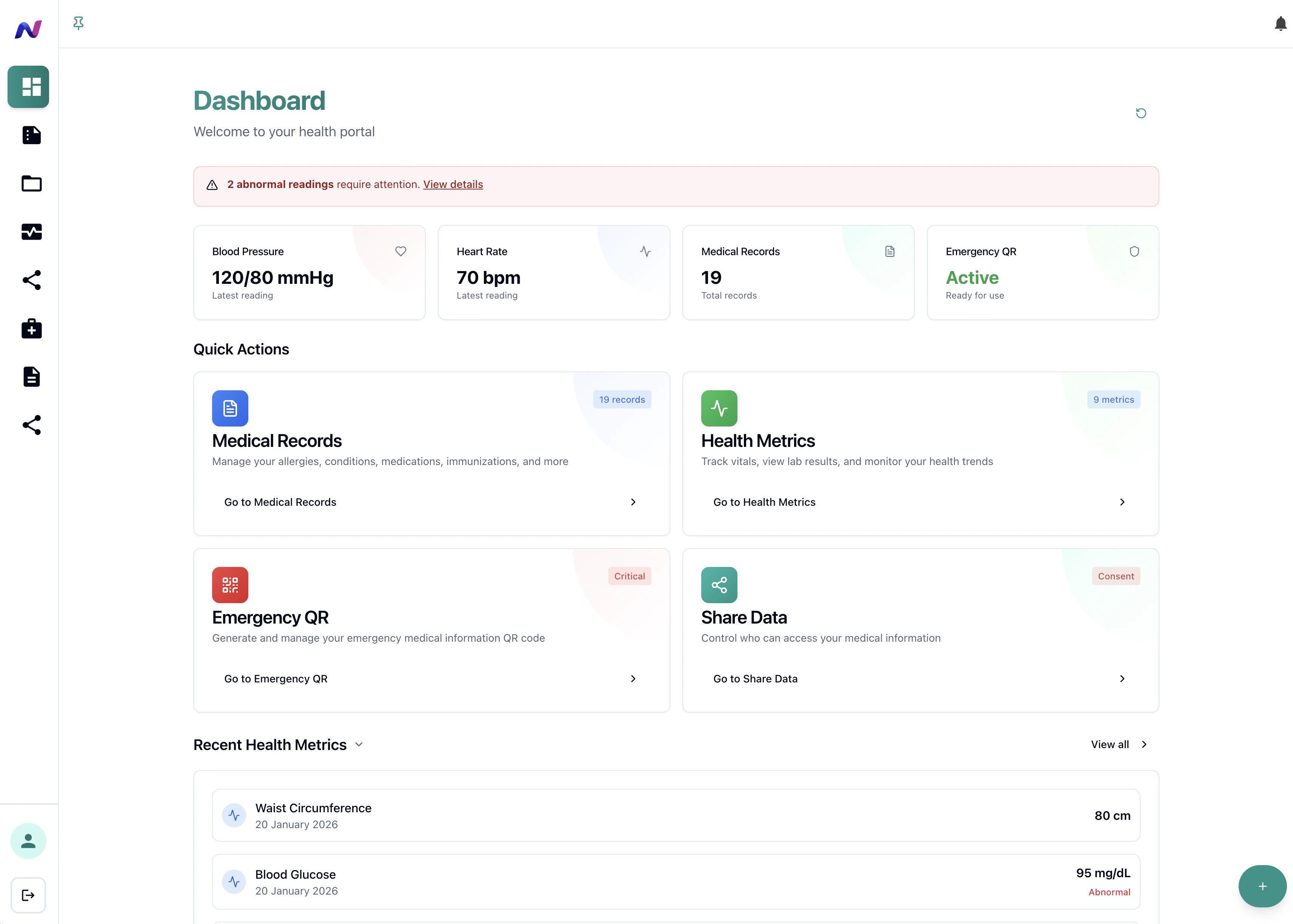Click the teal Share Data icon tile
This screenshot has width=1293, height=924.
(719, 584)
